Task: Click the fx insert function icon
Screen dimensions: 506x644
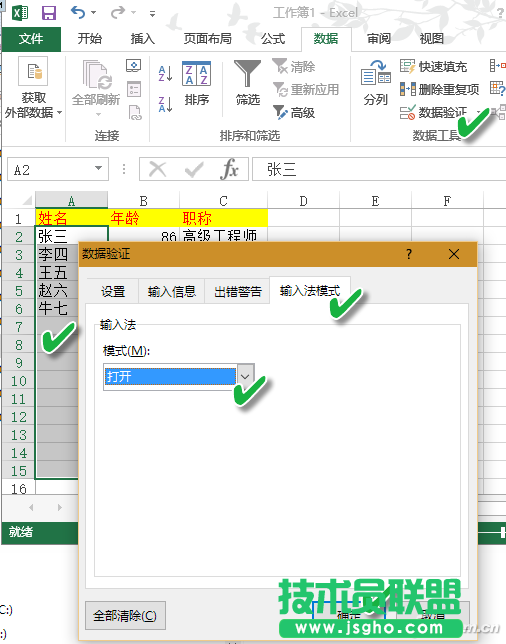Action: click(x=229, y=169)
